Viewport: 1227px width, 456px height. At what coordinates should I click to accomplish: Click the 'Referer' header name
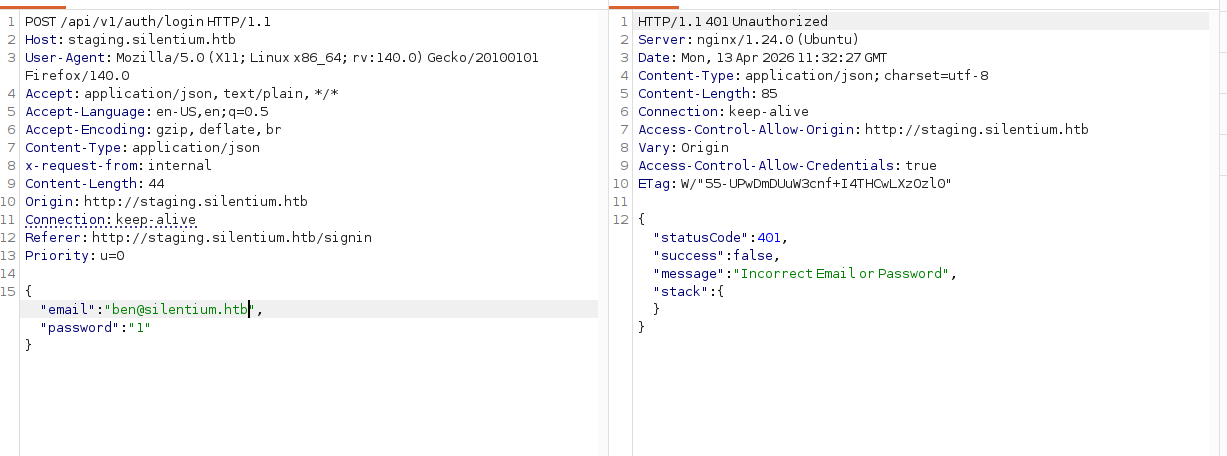pos(56,237)
